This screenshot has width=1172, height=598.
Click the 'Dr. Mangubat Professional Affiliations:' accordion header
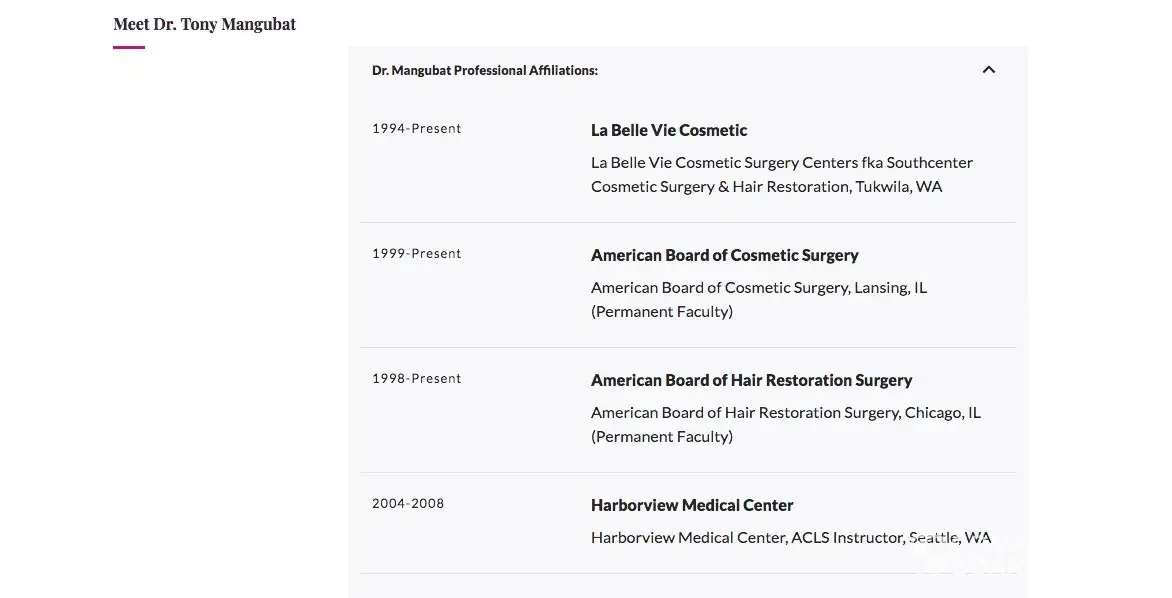(485, 71)
